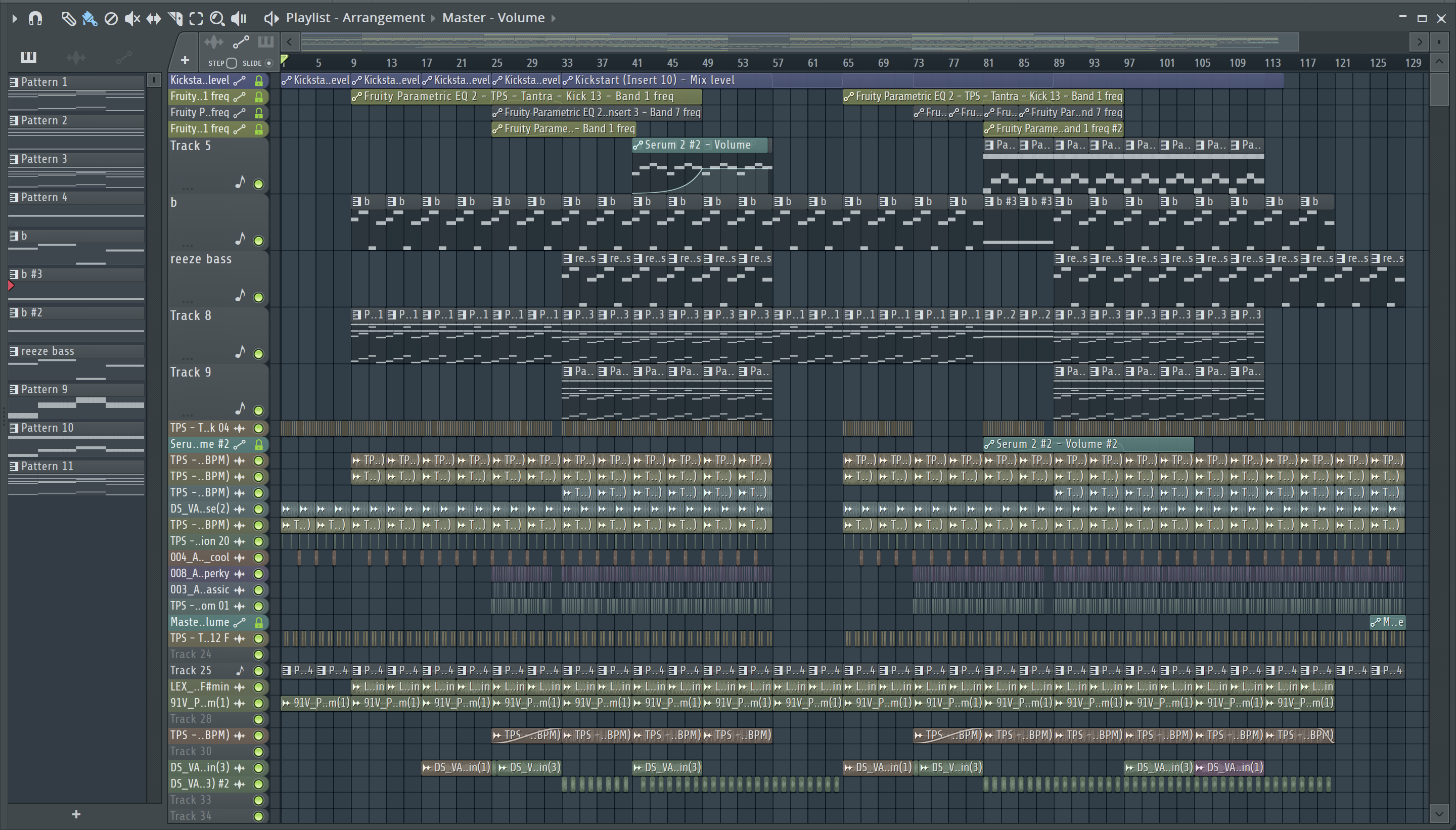Image resolution: width=1456 pixels, height=830 pixels.
Task: Click the waveform icon on 004_A.._cool track
Action: click(240, 558)
